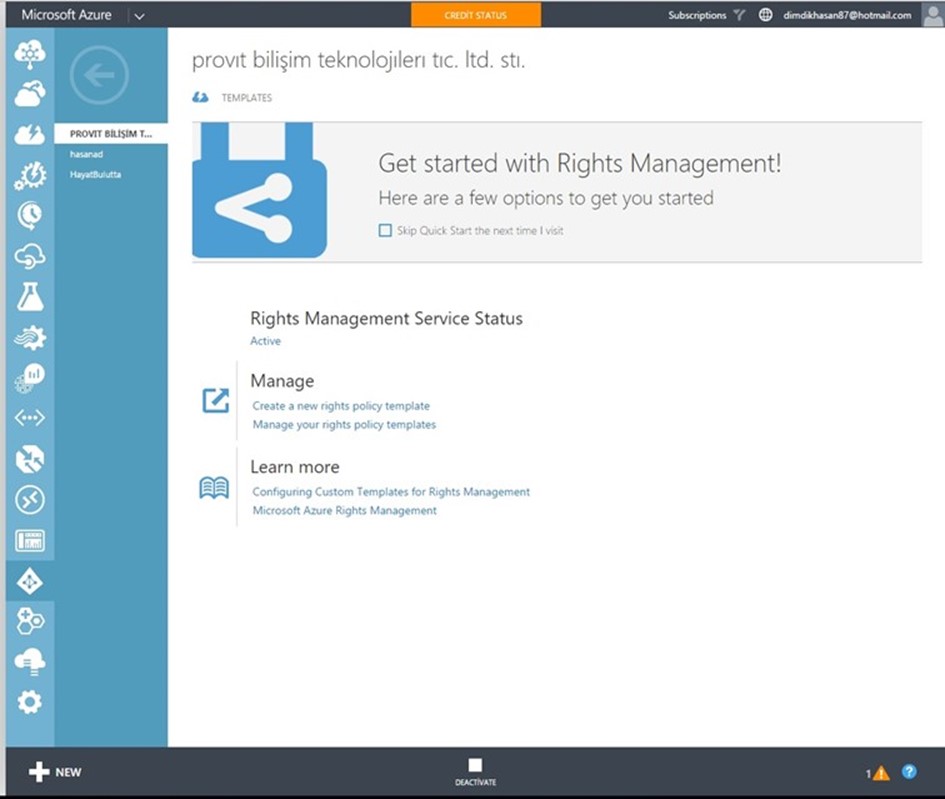Viewport: 945px width, 799px height.
Task: Expand the Microsoft Azure chevron dropdown
Action: [139, 16]
